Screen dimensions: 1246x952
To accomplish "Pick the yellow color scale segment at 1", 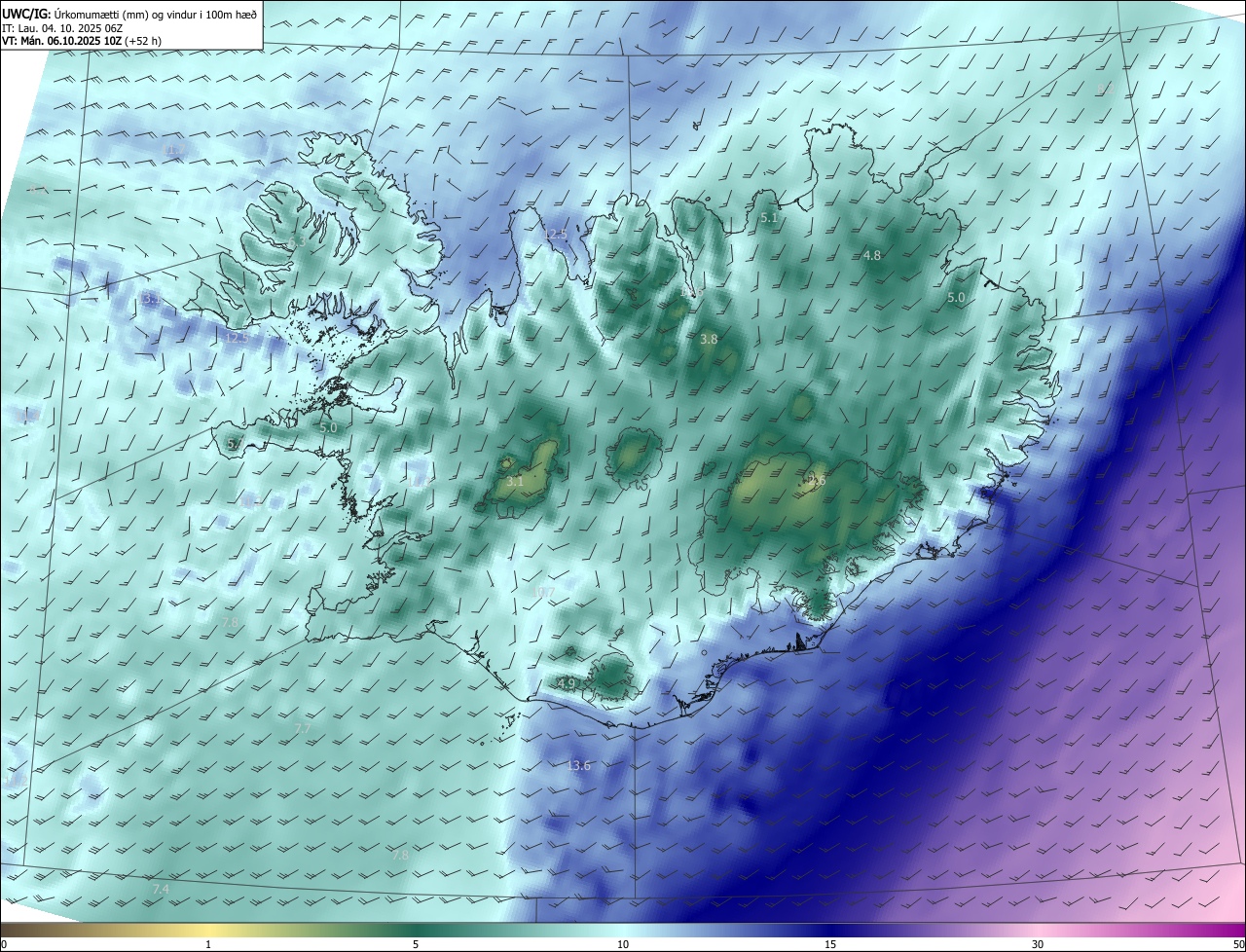I will [208, 931].
